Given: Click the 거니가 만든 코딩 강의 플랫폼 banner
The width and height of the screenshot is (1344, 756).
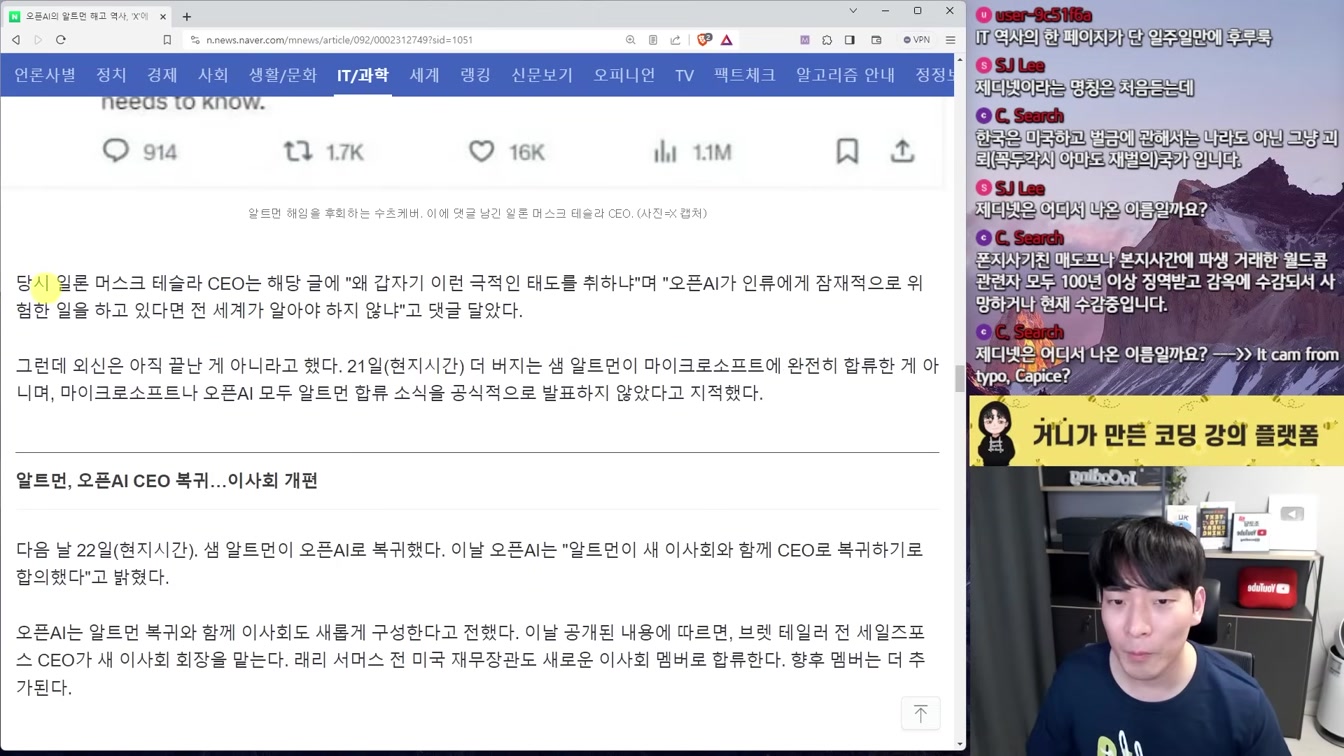Looking at the screenshot, I should pos(1156,432).
